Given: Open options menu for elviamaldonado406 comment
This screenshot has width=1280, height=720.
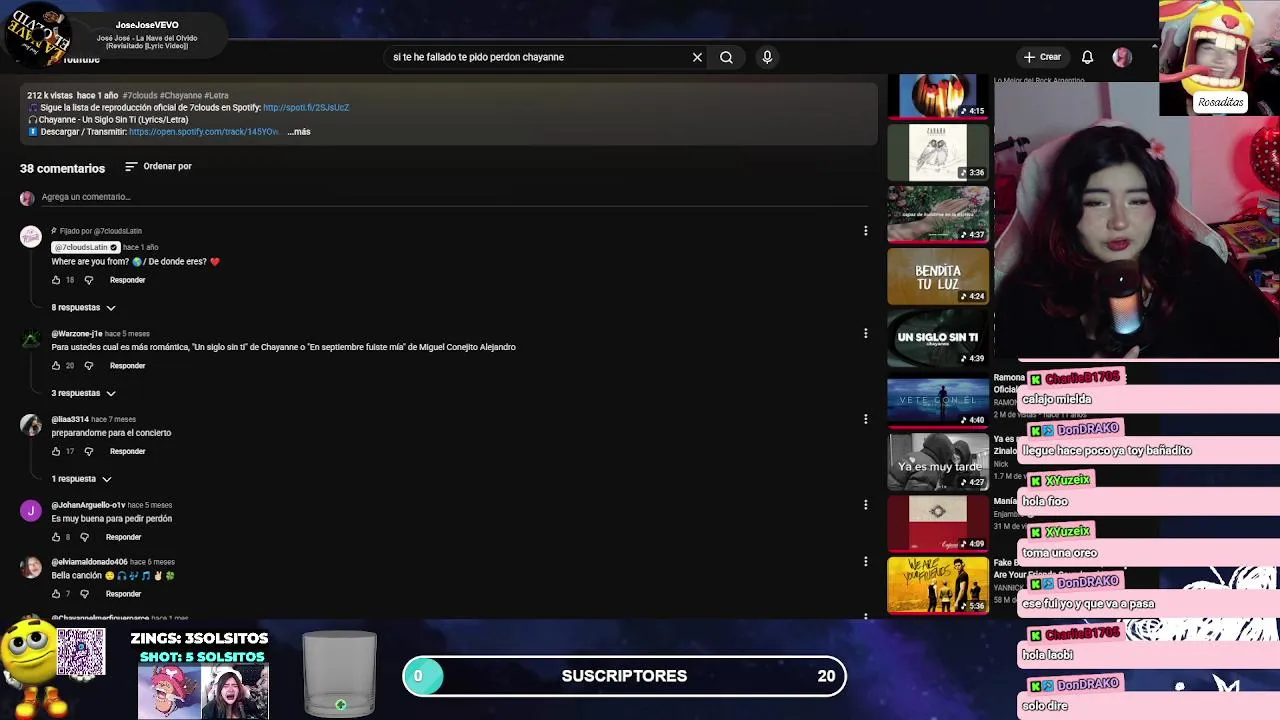Looking at the screenshot, I should click(x=865, y=562).
